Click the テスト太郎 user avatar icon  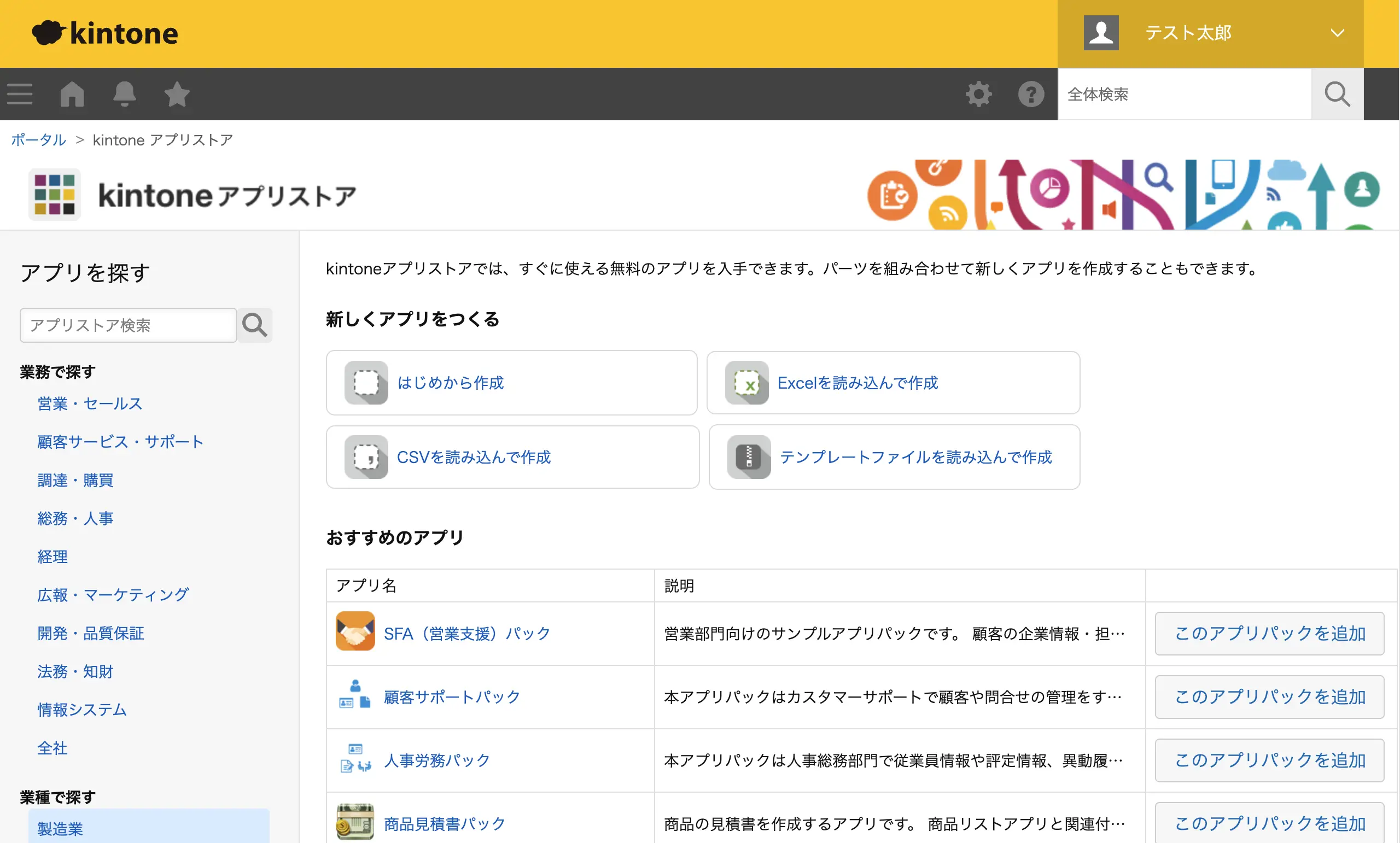(1100, 33)
